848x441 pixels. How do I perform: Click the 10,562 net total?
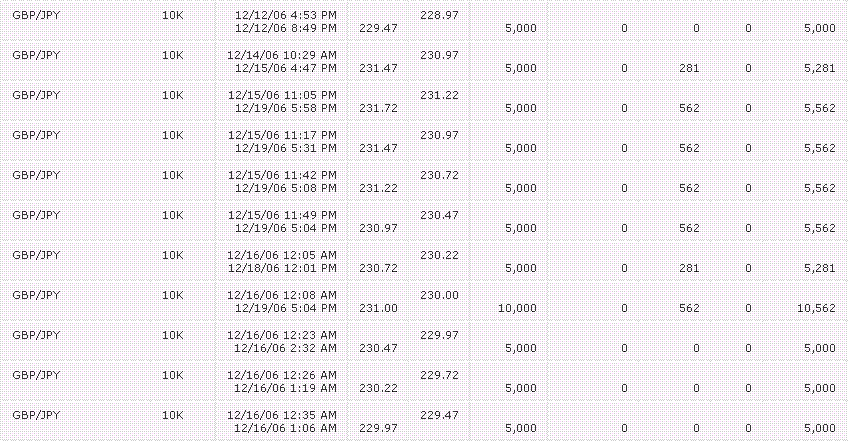click(816, 308)
